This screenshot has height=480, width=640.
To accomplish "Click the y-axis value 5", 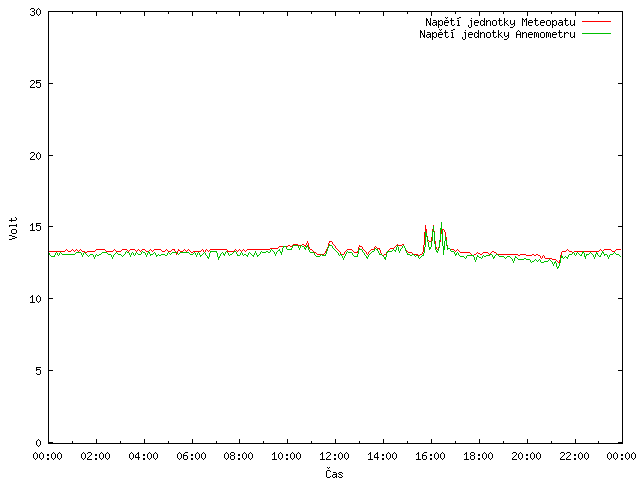I will [x=38, y=371].
